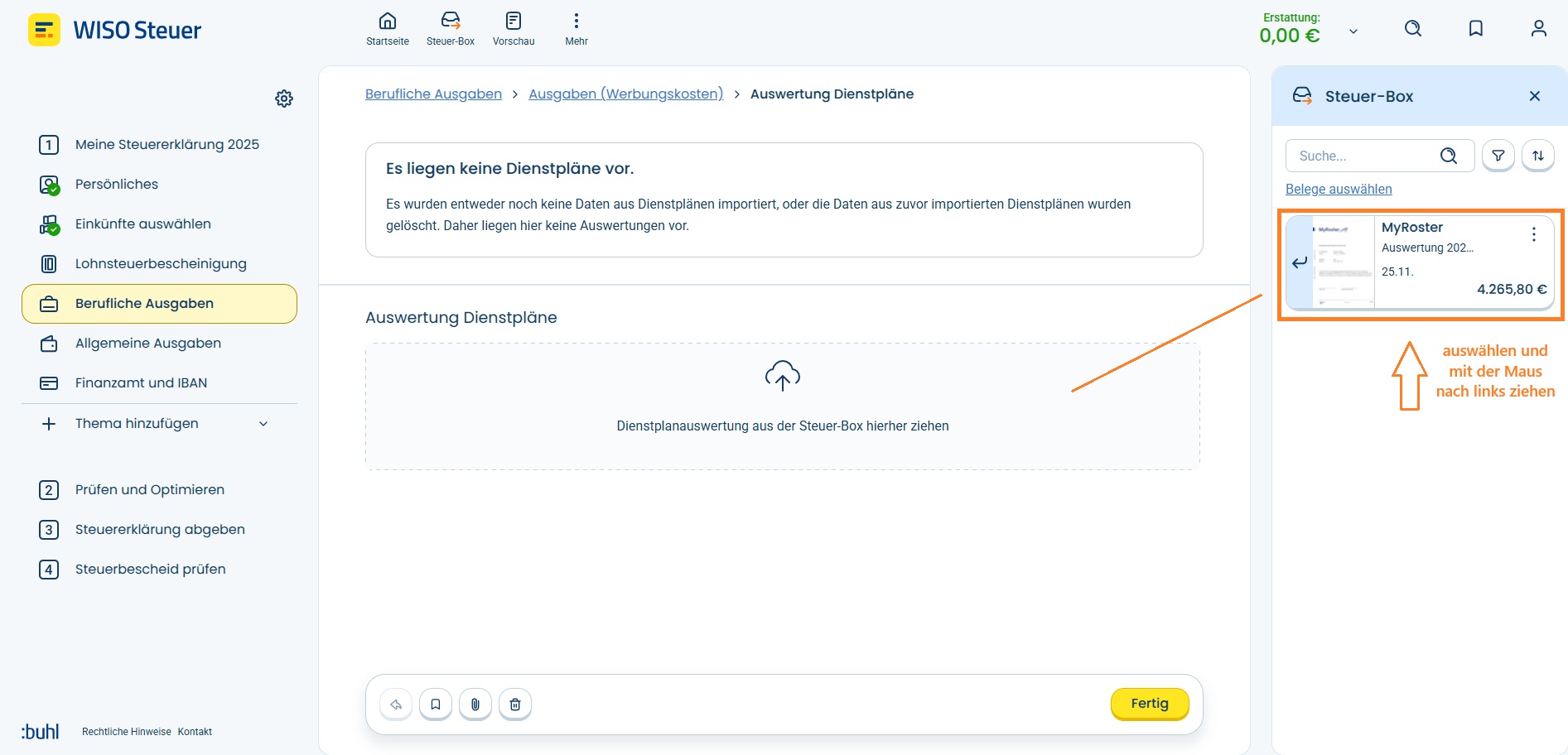Open the Mehr three-dot menu
1568x755 pixels.
(577, 21)
